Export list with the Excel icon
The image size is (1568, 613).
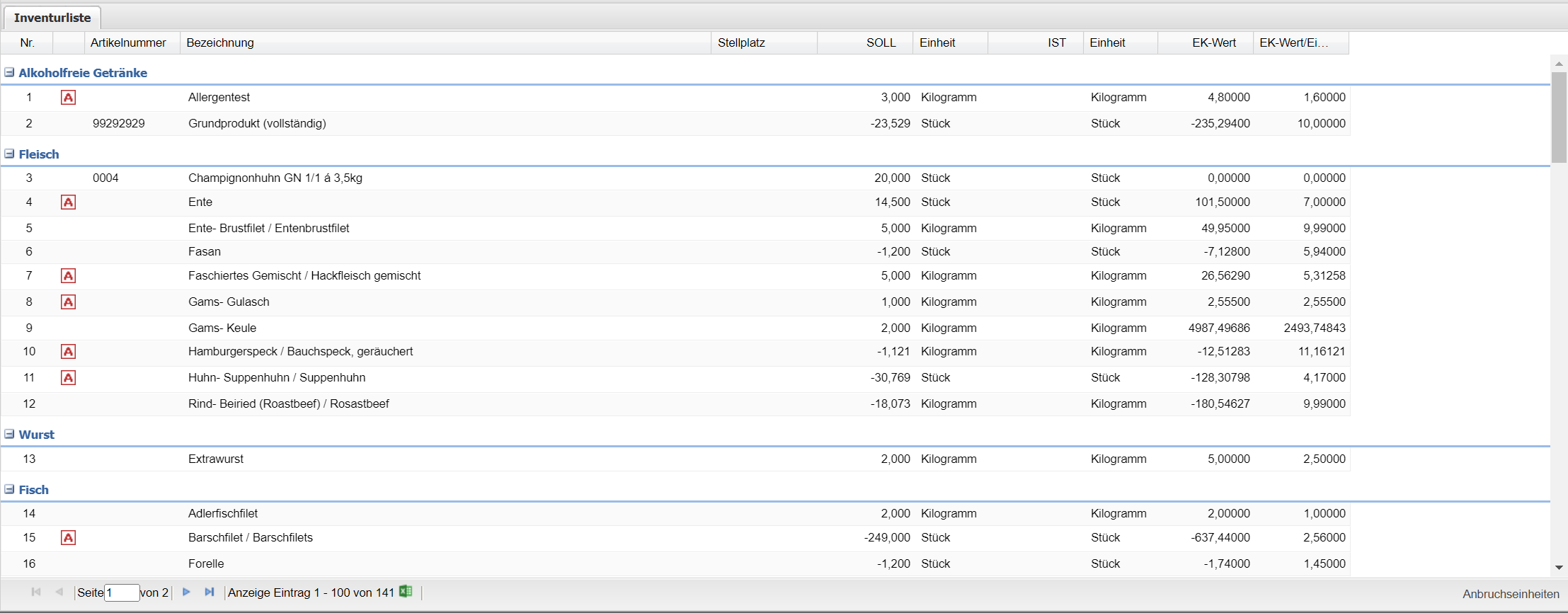pyautogui.click(x=406, y=592)
